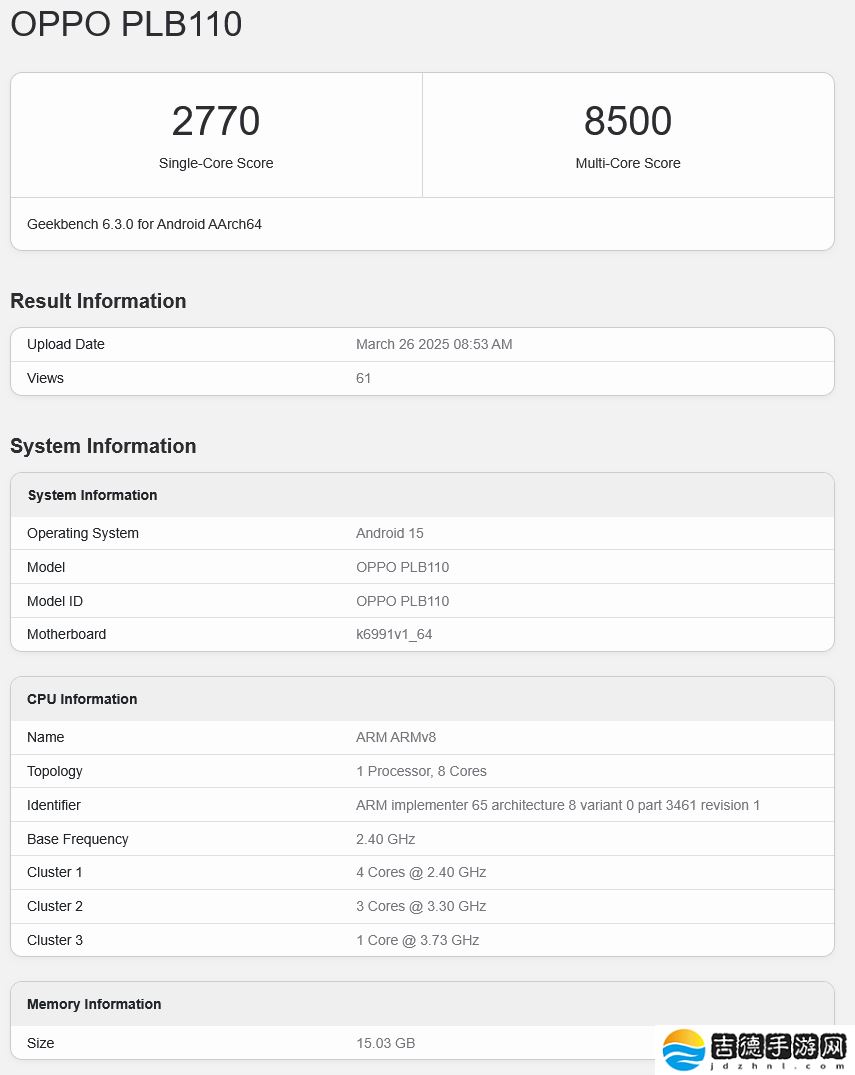Image resolution: width=855 pixels, height=1075 pixels.
Task: Select the ARM implementer 65 identifier value
Action: coord(557,805)
